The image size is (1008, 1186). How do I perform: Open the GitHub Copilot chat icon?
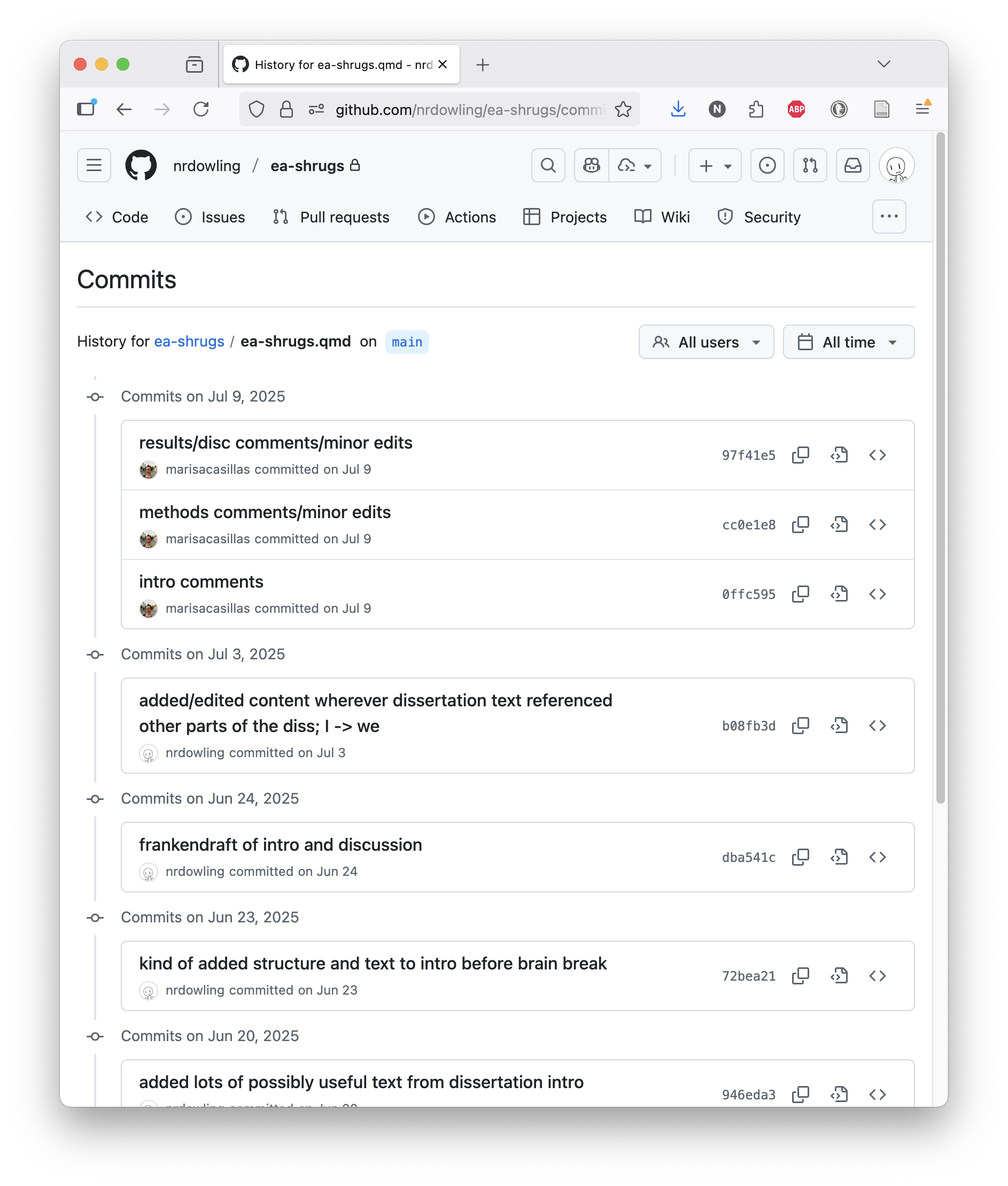592,166
